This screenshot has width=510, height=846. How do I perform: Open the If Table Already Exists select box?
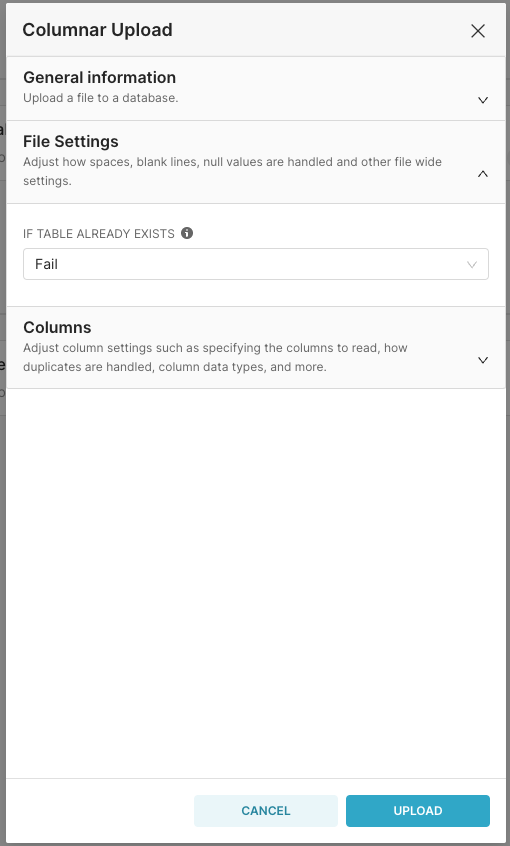click(x=256, y=264)
